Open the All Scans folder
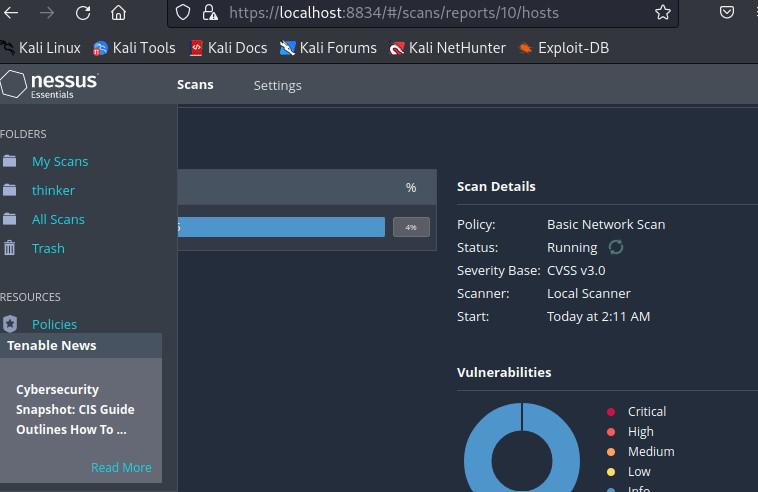The height and width of the screenshot is (492, 758). tap(58, 219)
